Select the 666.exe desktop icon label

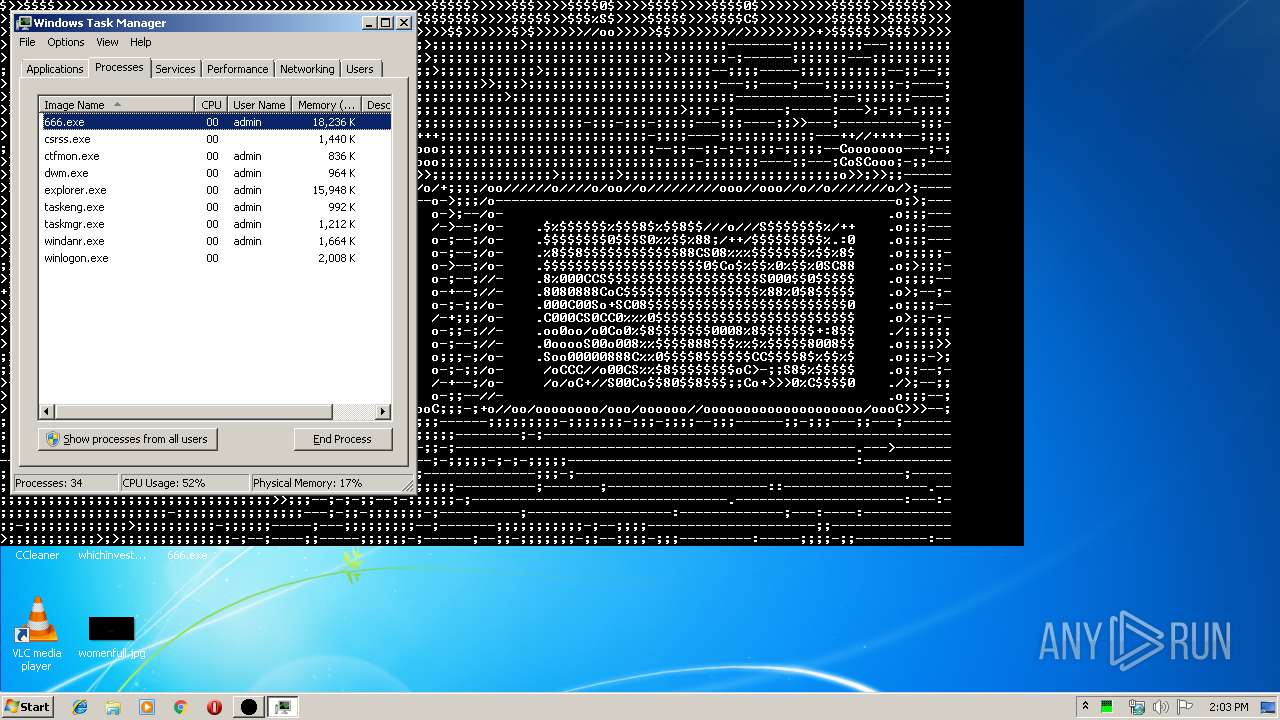coord(187,555)
